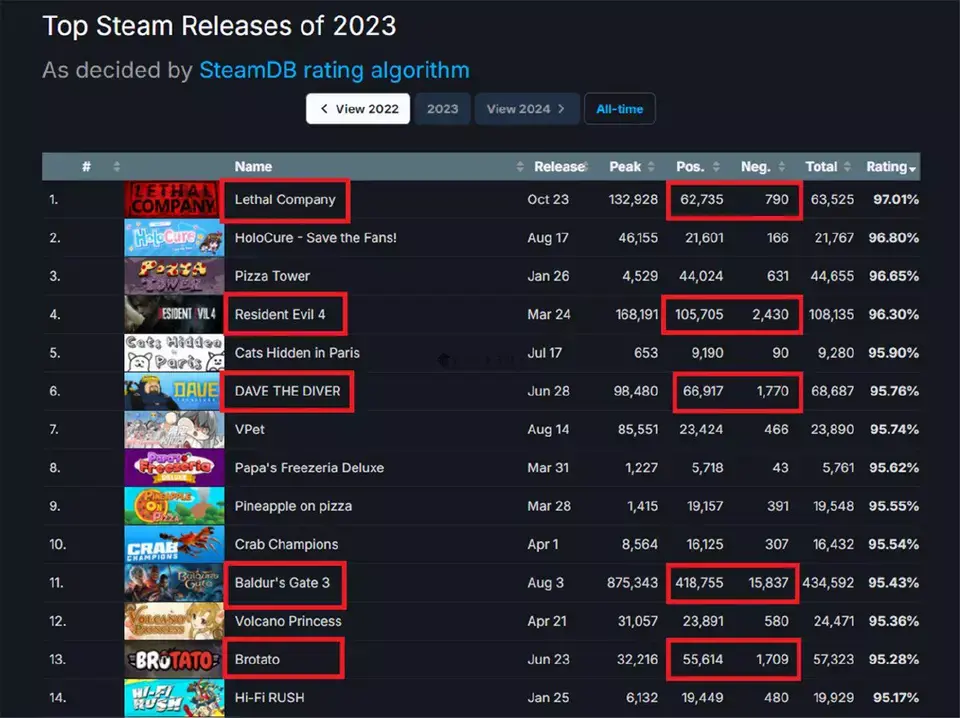Open Cats Hidden in Paris thumbnail

click(x=174, y=353)
